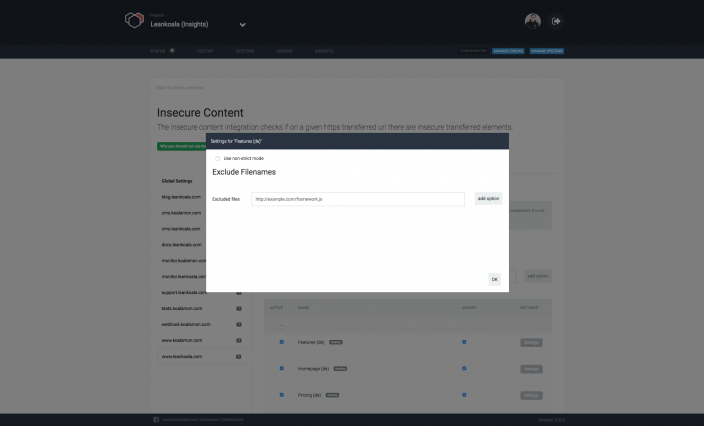Click the MANAGE SYSTEMS button
Screen dimensions: 704x426
click(546, 51)
